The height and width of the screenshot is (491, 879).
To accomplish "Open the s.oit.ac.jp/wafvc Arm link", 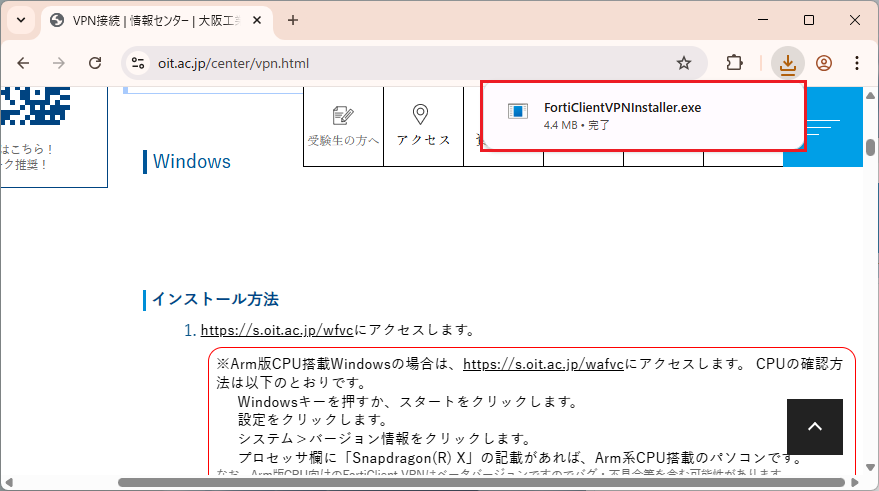I will [x=544, y=365].
